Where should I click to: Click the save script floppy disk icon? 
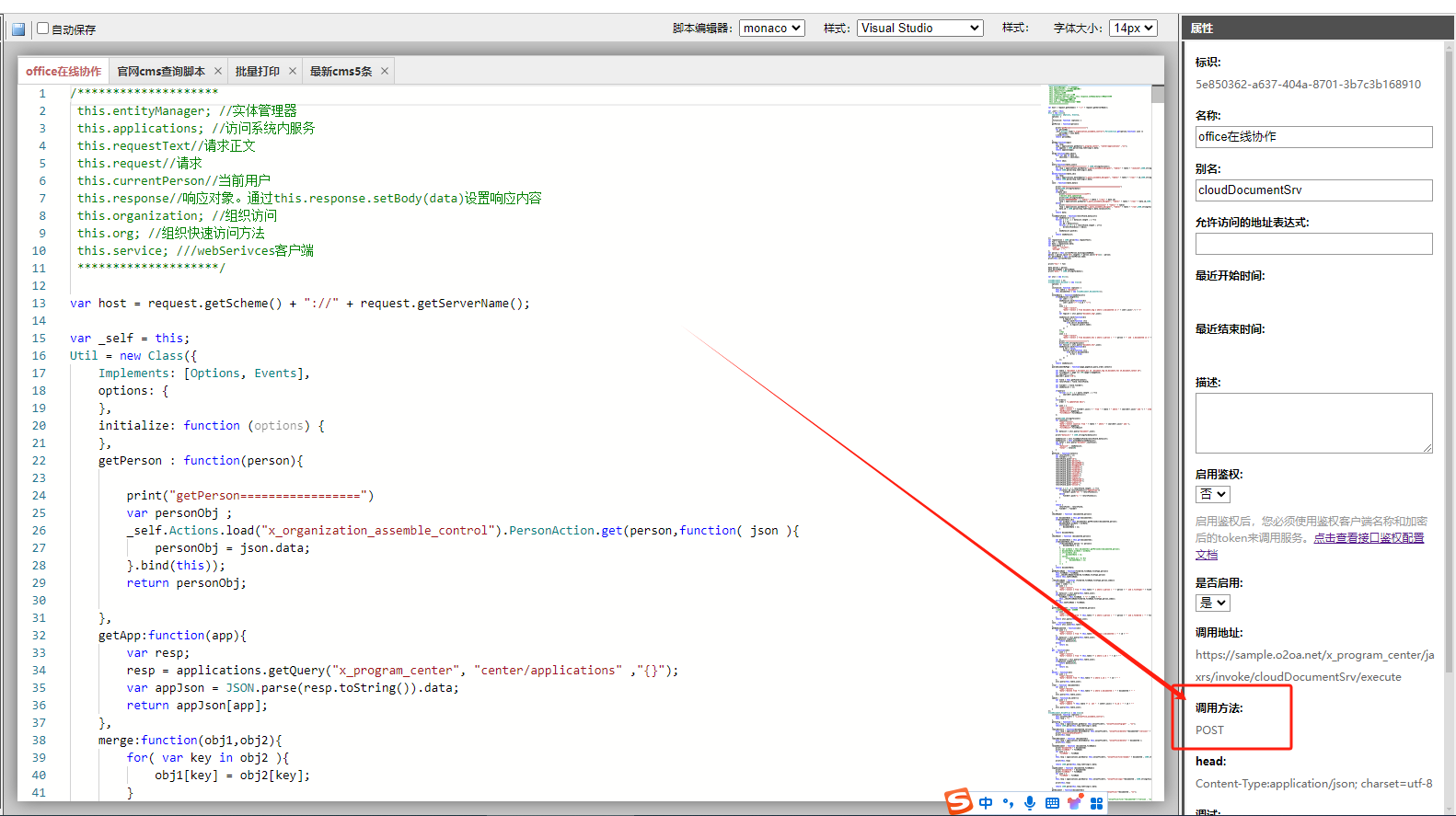18,29
